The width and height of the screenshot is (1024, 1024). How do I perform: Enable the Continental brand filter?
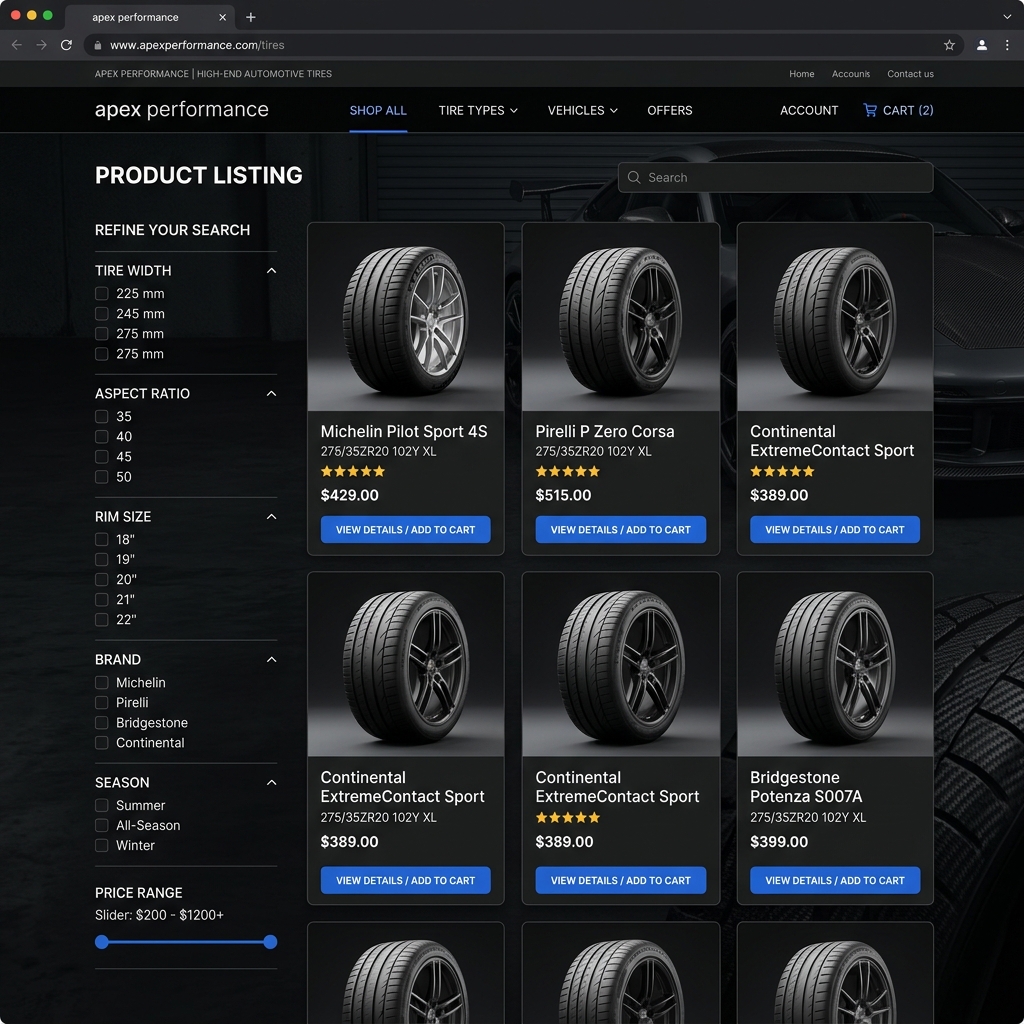pos(102,743)
